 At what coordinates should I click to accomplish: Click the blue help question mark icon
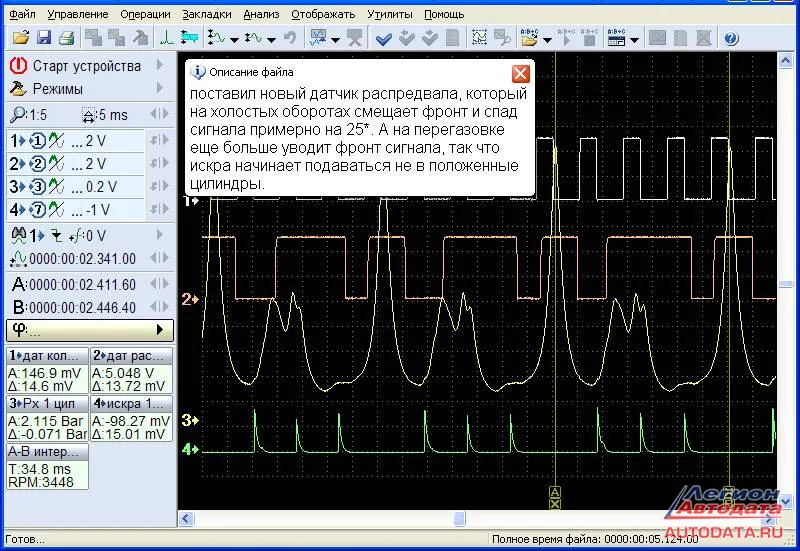[x=730, y=39]
